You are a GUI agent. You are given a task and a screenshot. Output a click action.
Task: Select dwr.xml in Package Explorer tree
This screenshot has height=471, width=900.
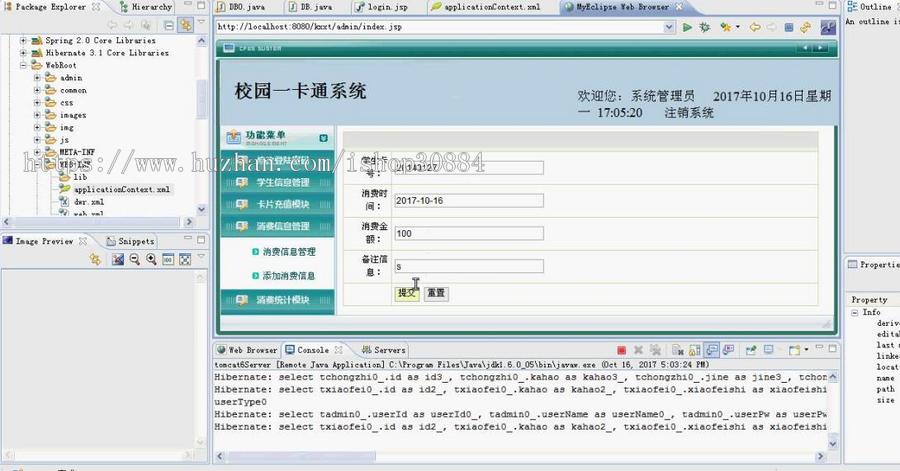tap(88, 202)
